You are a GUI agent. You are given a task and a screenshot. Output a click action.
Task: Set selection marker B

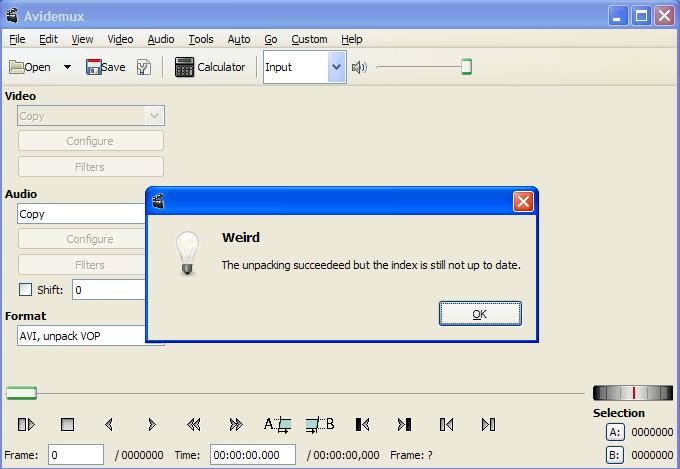tap(320, 424)
